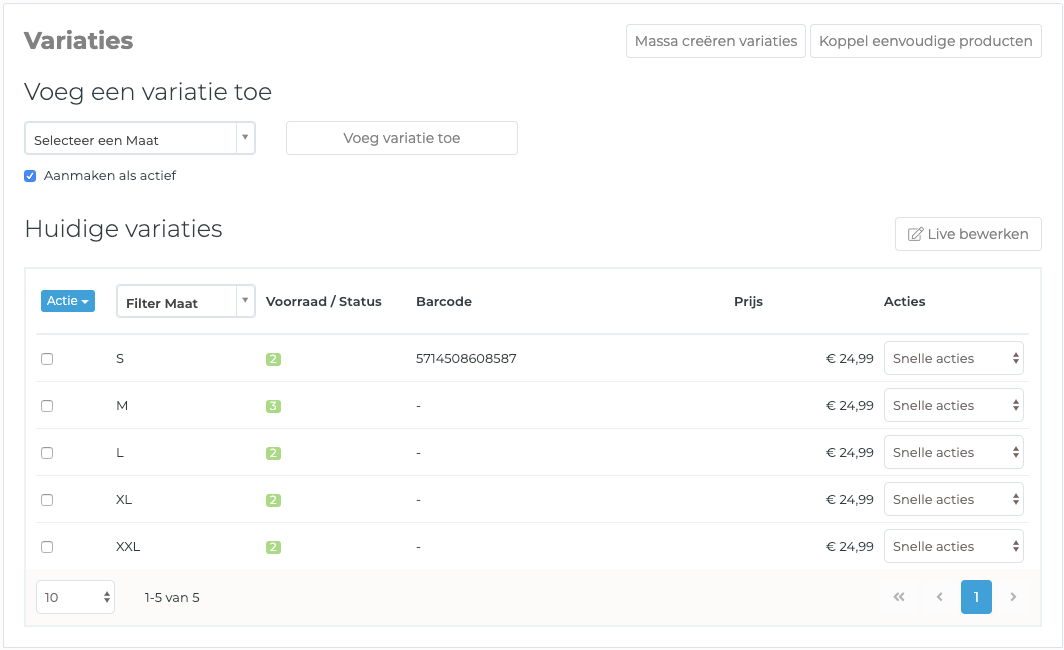This screenshot has width=1064, height=650.
Task: Select the checkbox for size XL
Action: [47, 500]
